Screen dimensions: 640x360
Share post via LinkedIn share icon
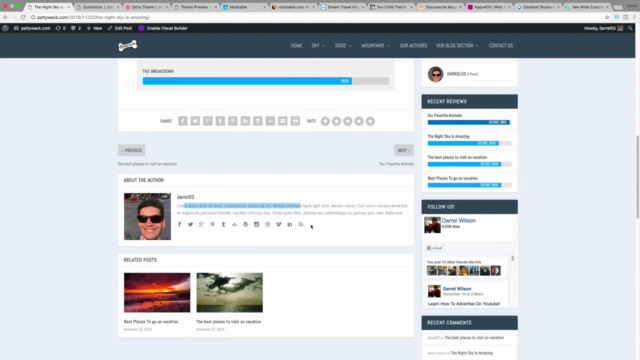click(x=245, y=121)
